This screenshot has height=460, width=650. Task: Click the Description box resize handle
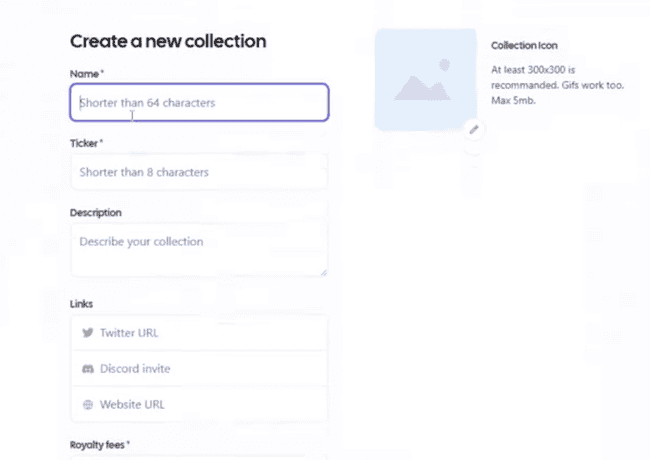[323, 271]
